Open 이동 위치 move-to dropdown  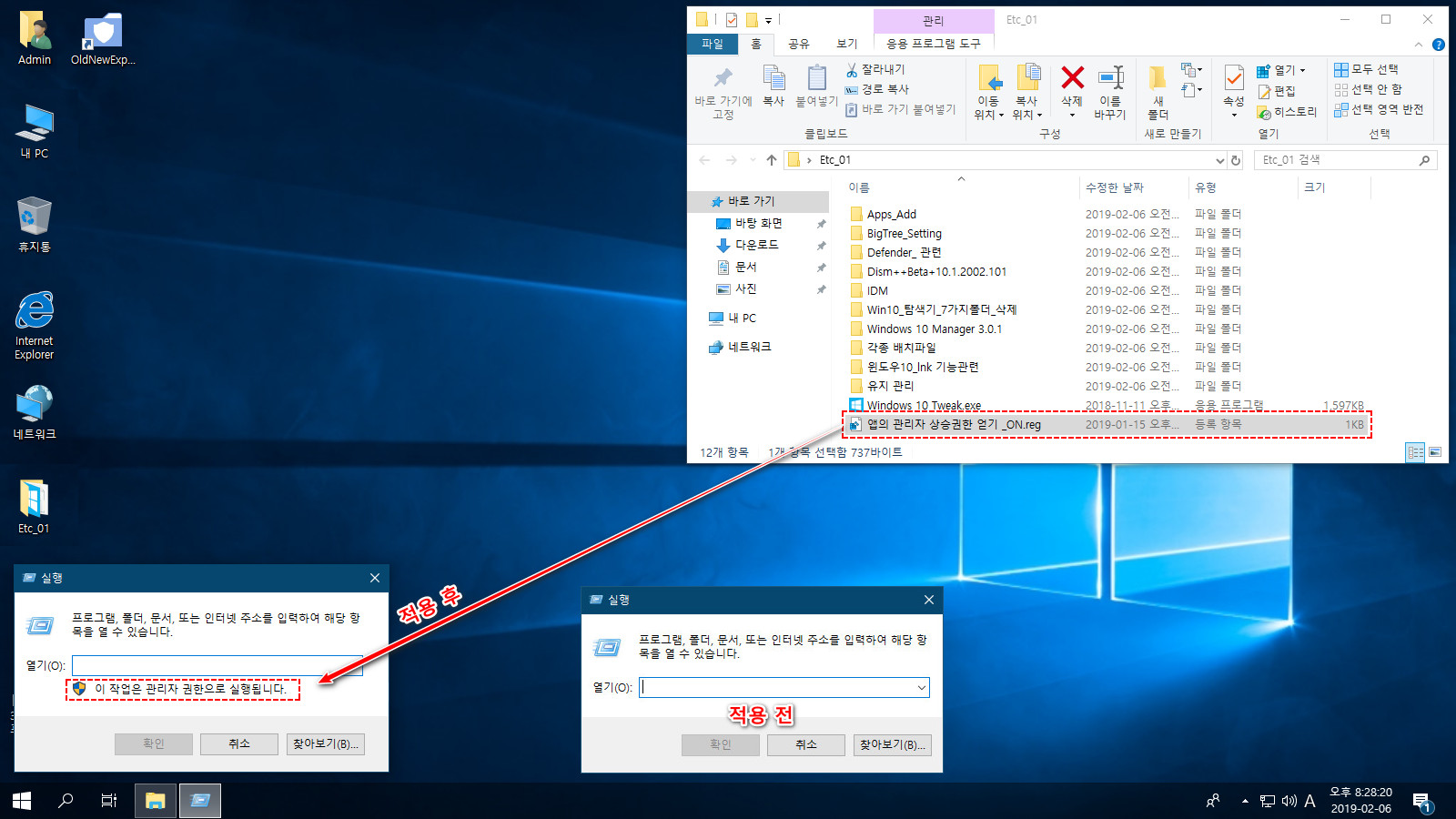tap(988, 92)
